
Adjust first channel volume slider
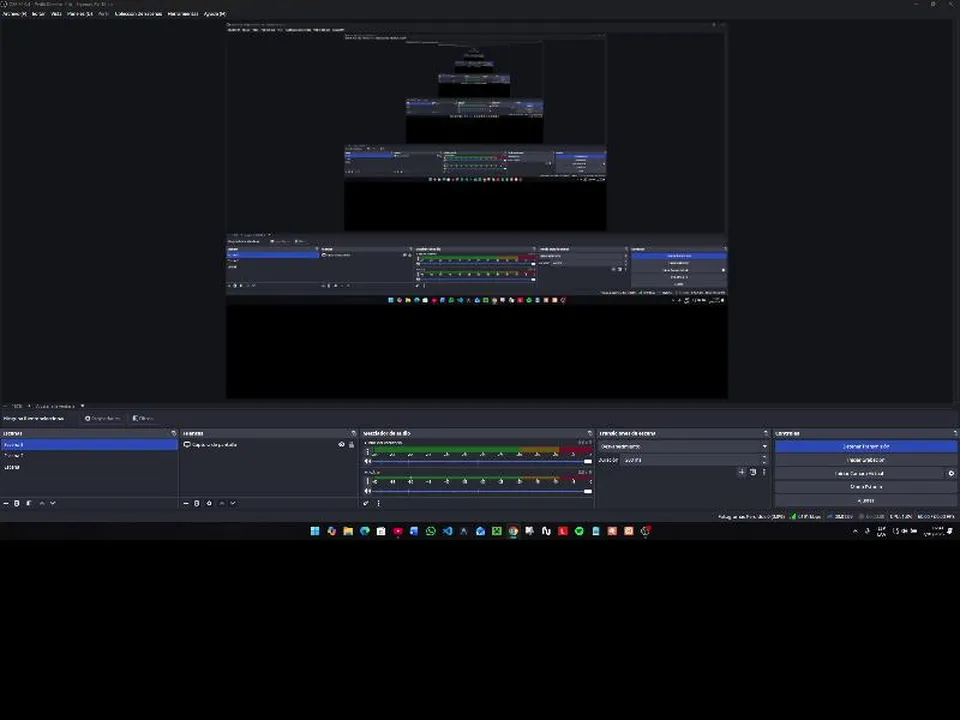pyautogui.click(x=482, y=461)
